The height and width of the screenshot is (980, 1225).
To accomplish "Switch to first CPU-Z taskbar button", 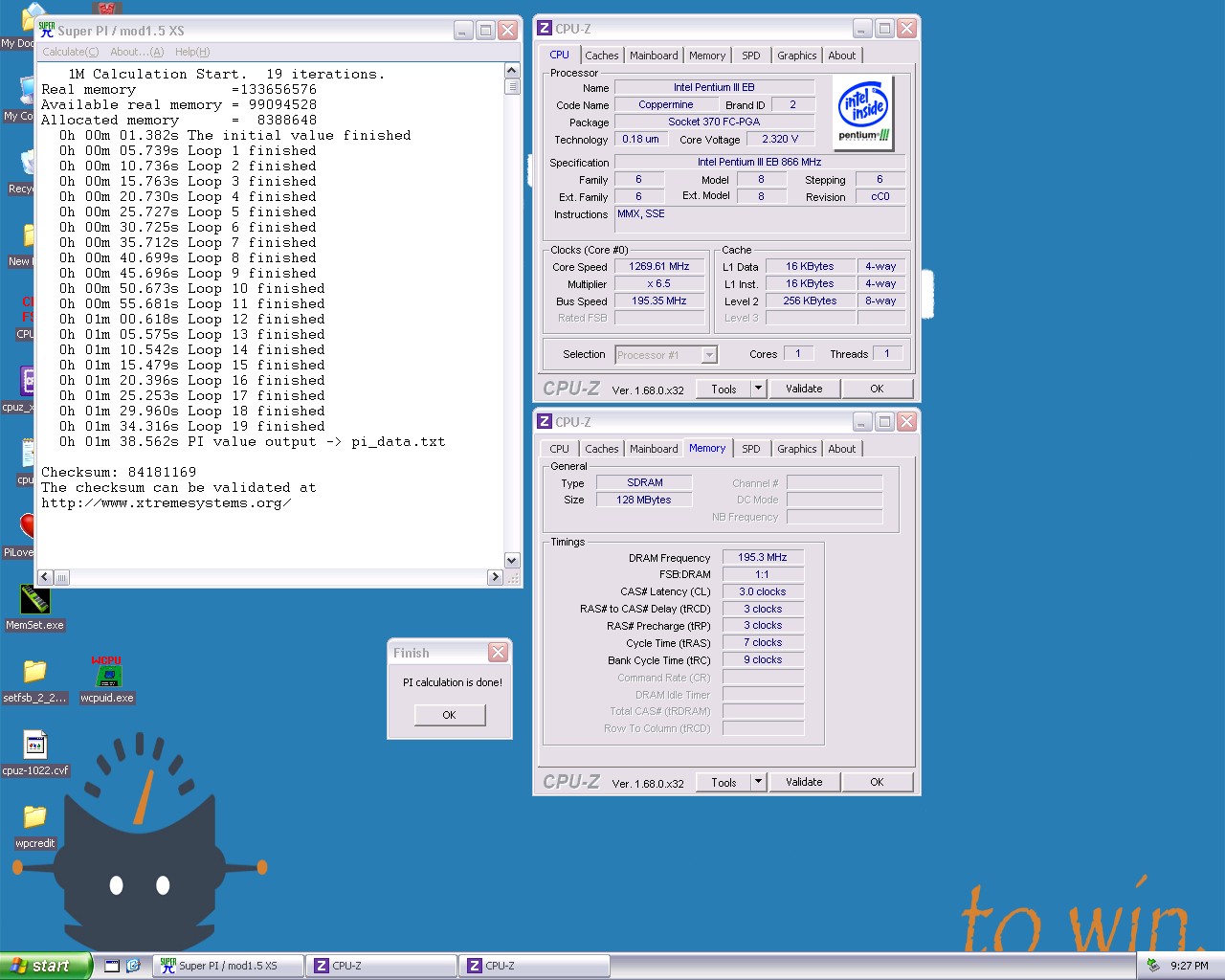I will 381,966.
